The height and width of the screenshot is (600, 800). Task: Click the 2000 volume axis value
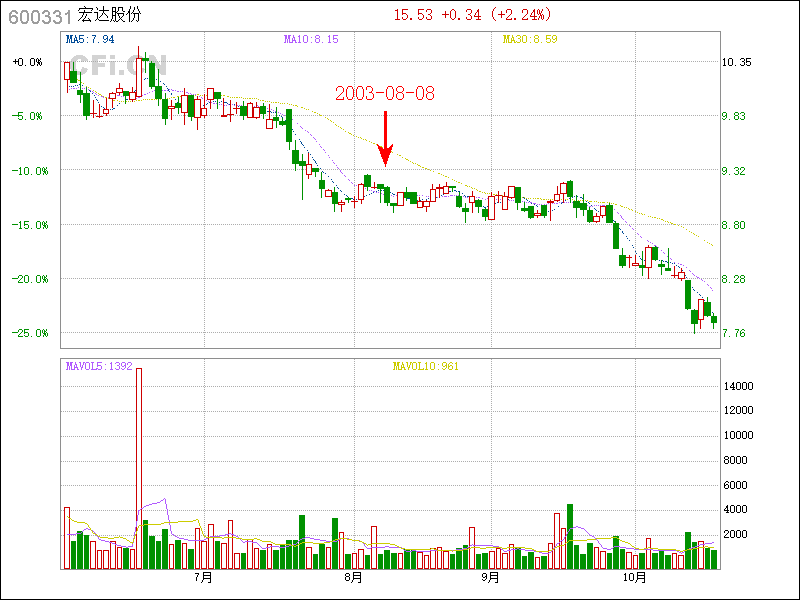(x=735, y=534)
